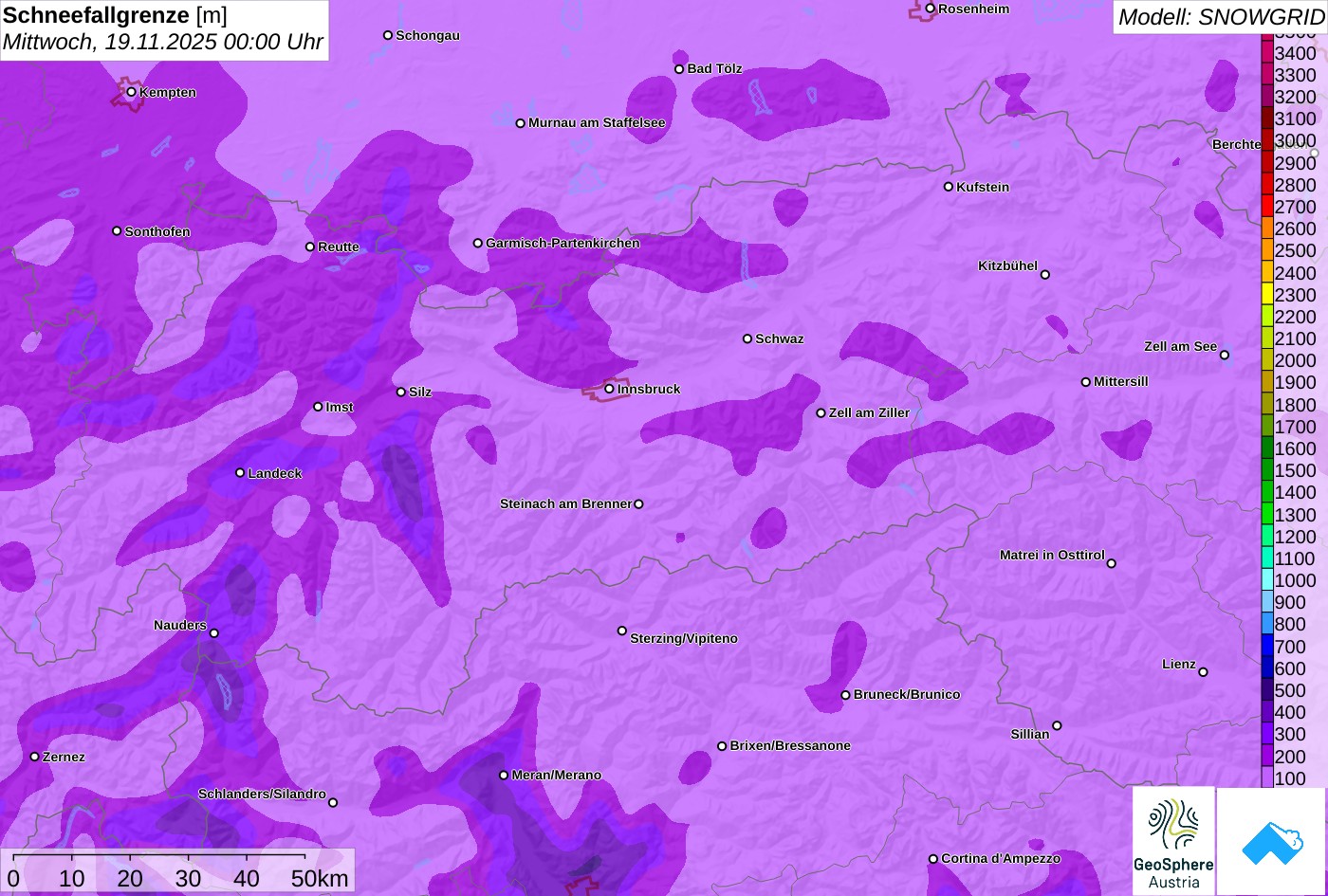This screenshot has height=896, width=1328.
Task: Select the Rosenheim city marker
Action: (x=930, y=9)
